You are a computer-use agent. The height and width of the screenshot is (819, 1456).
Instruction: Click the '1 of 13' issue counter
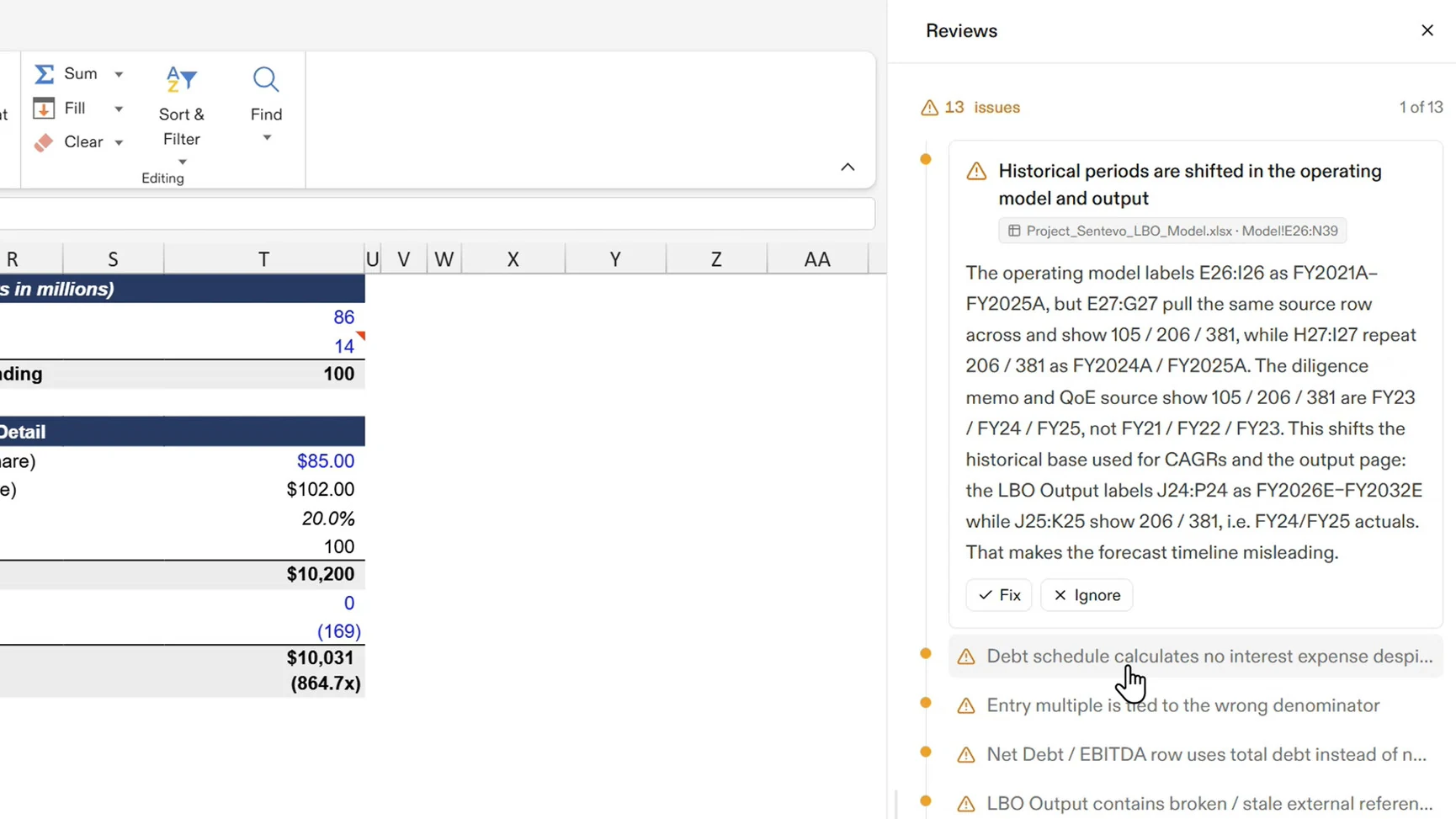point(1421,108)
